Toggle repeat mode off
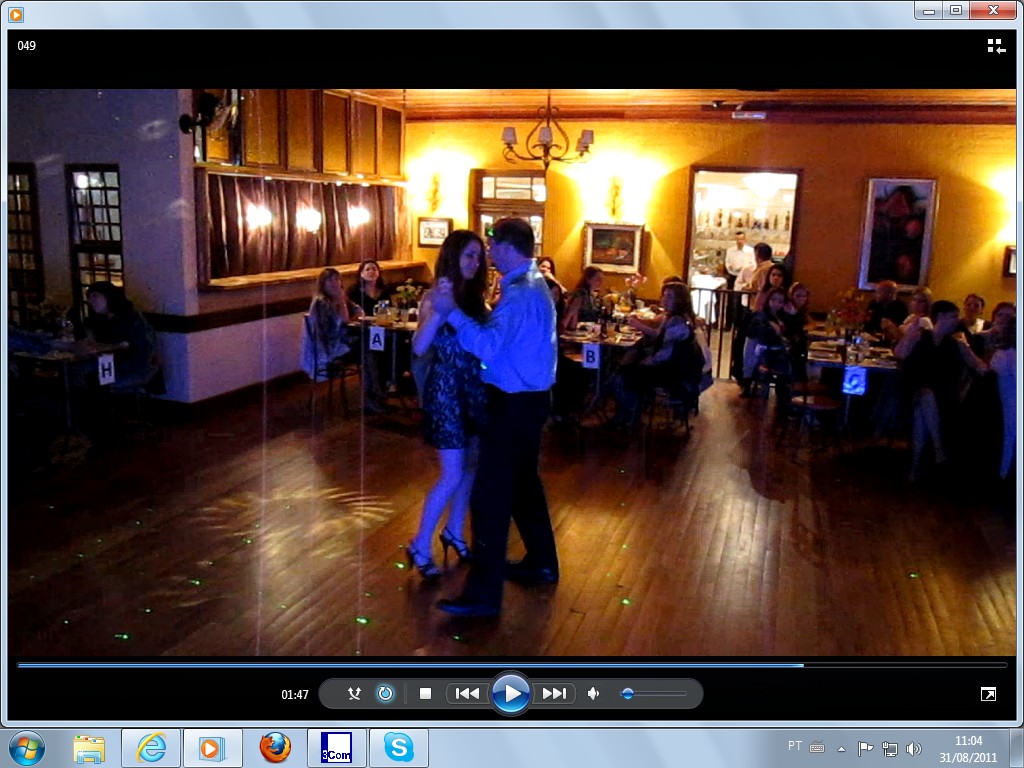The width and height of the screenshot is (1024, 768). [385, 693]
